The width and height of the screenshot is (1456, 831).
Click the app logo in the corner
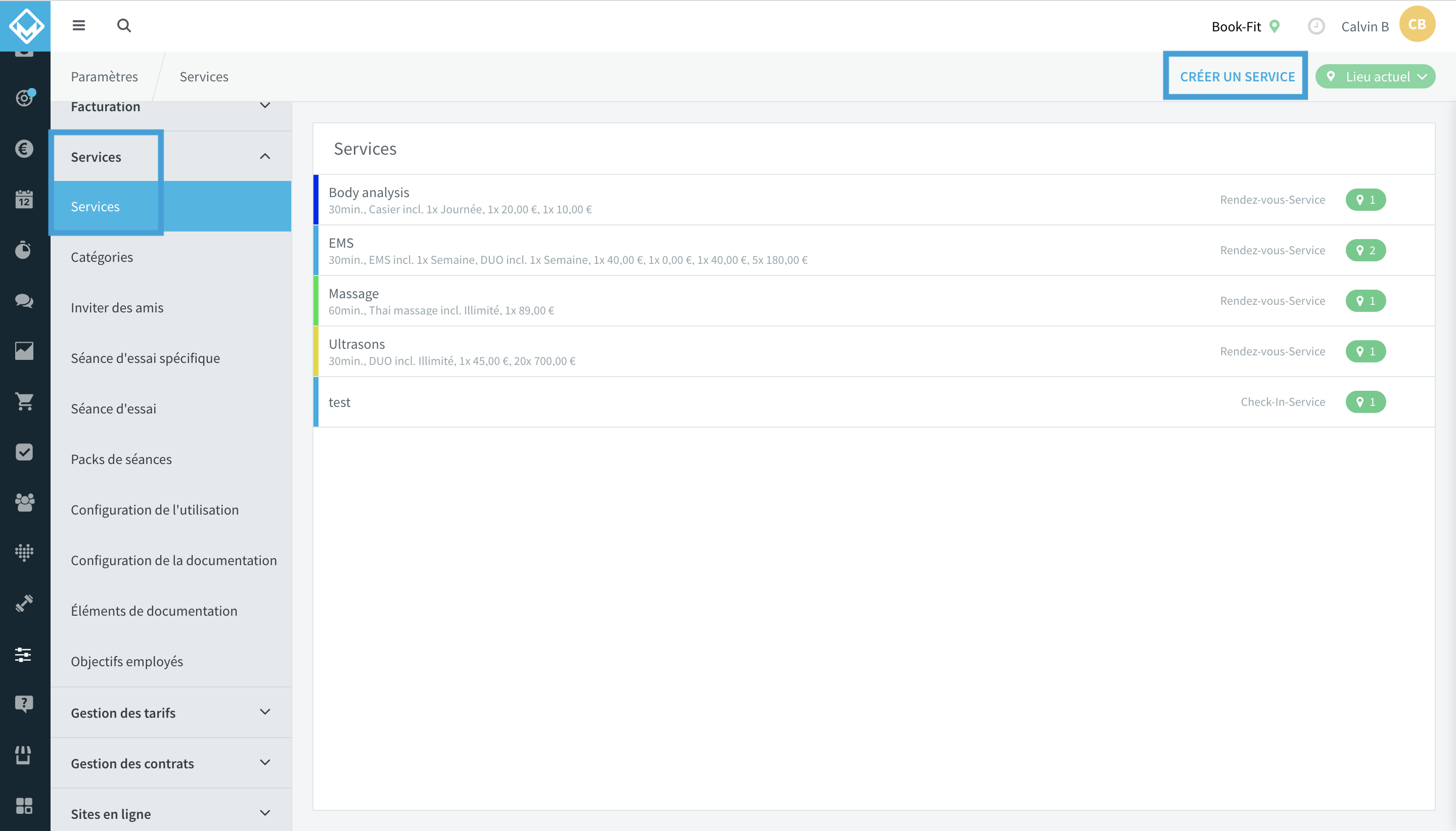click(25, 26)
